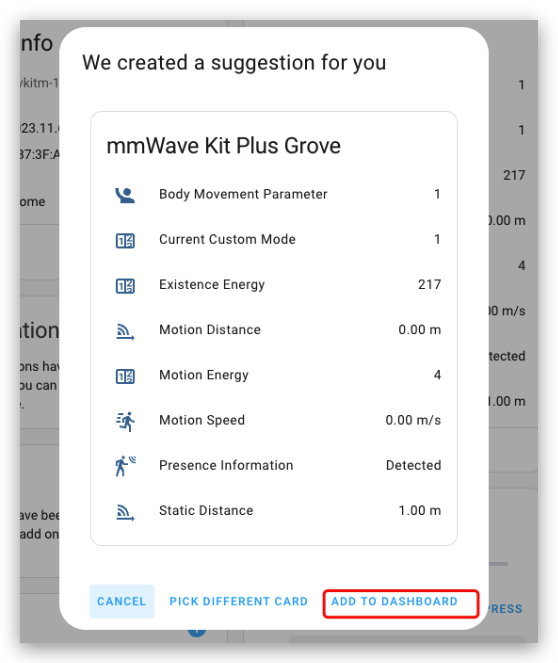Click the Motion Distance 0.00 m value
The image size is (558, 663).
coord(419,329)
